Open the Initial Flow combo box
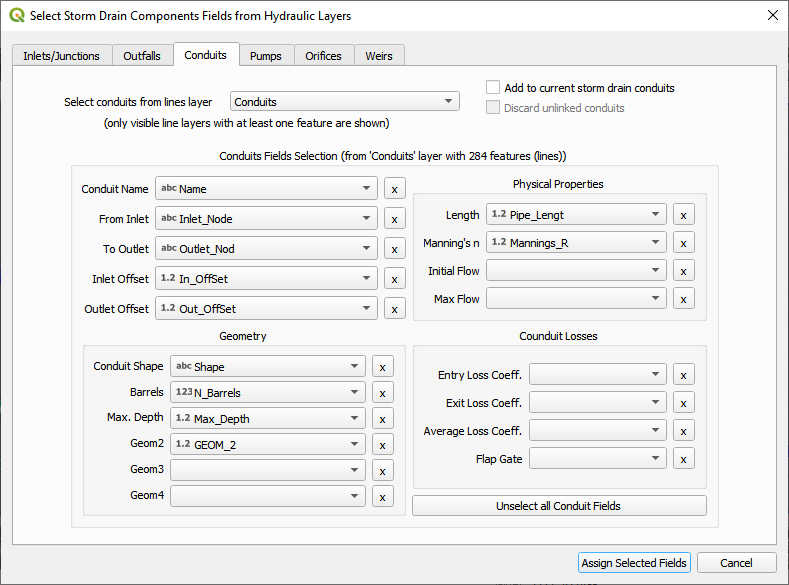The width and height of the screenshot is (789, 585). [575, 271]
